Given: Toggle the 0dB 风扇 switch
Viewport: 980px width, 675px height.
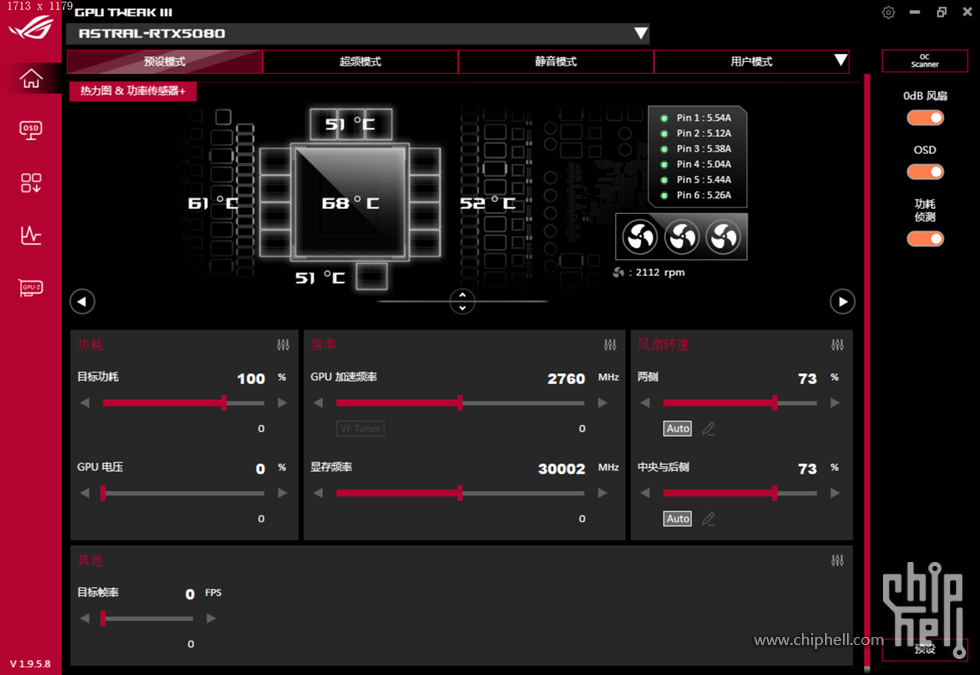Looking at the screenshot, I should click(x=925, y=118).
